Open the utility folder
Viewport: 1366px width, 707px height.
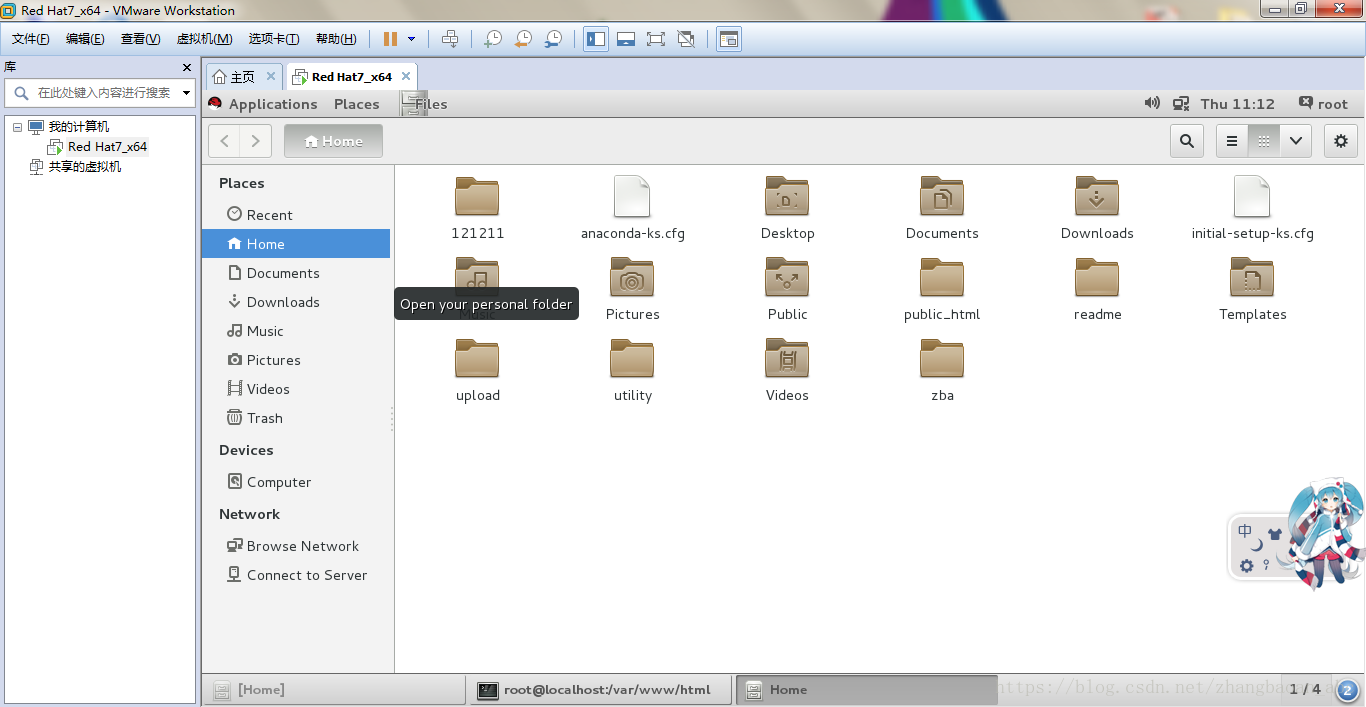coord(632,359)
